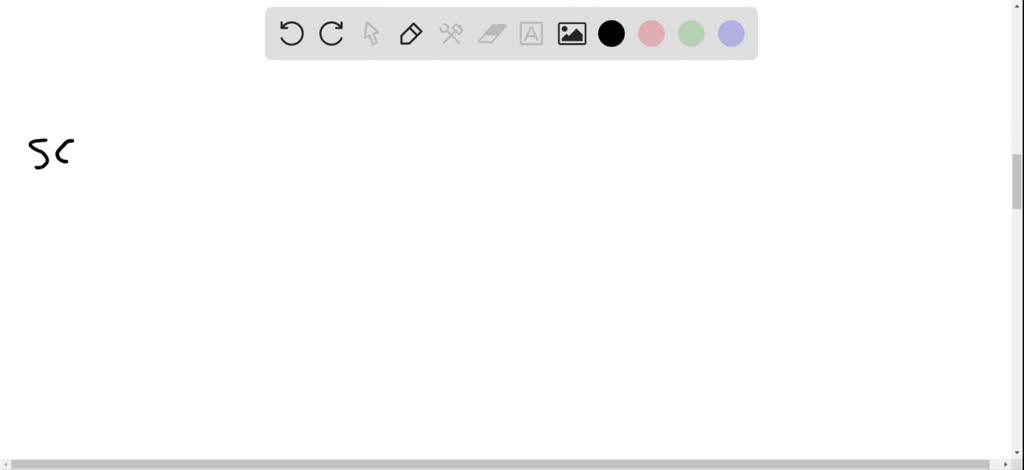Image resolution: width=1024 pixels, height=470 pixels.
Task: Click the vertical scrollbar track below thumb
Action: [1017, 326]
